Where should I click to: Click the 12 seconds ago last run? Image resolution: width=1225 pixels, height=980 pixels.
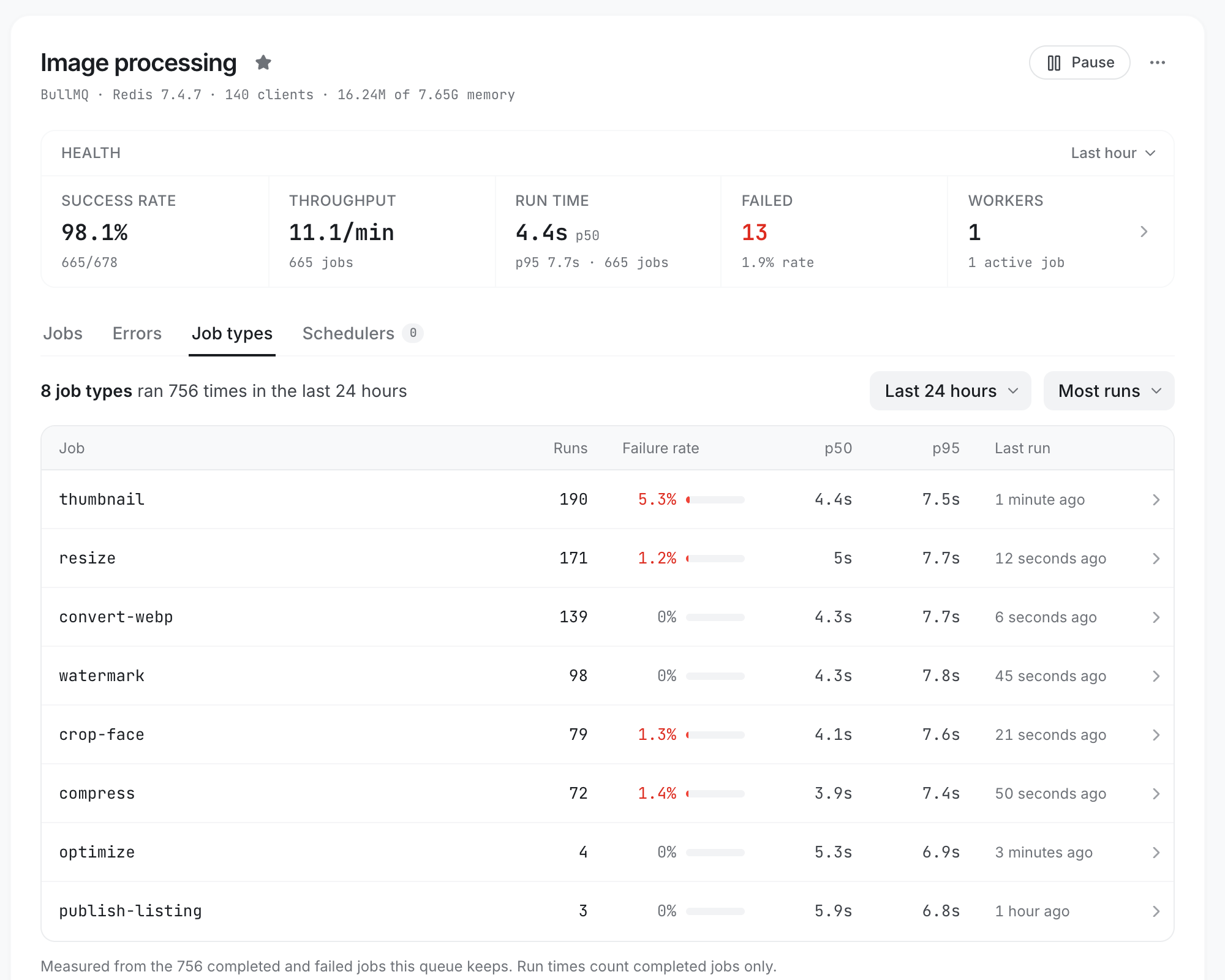coord(1050,559)
